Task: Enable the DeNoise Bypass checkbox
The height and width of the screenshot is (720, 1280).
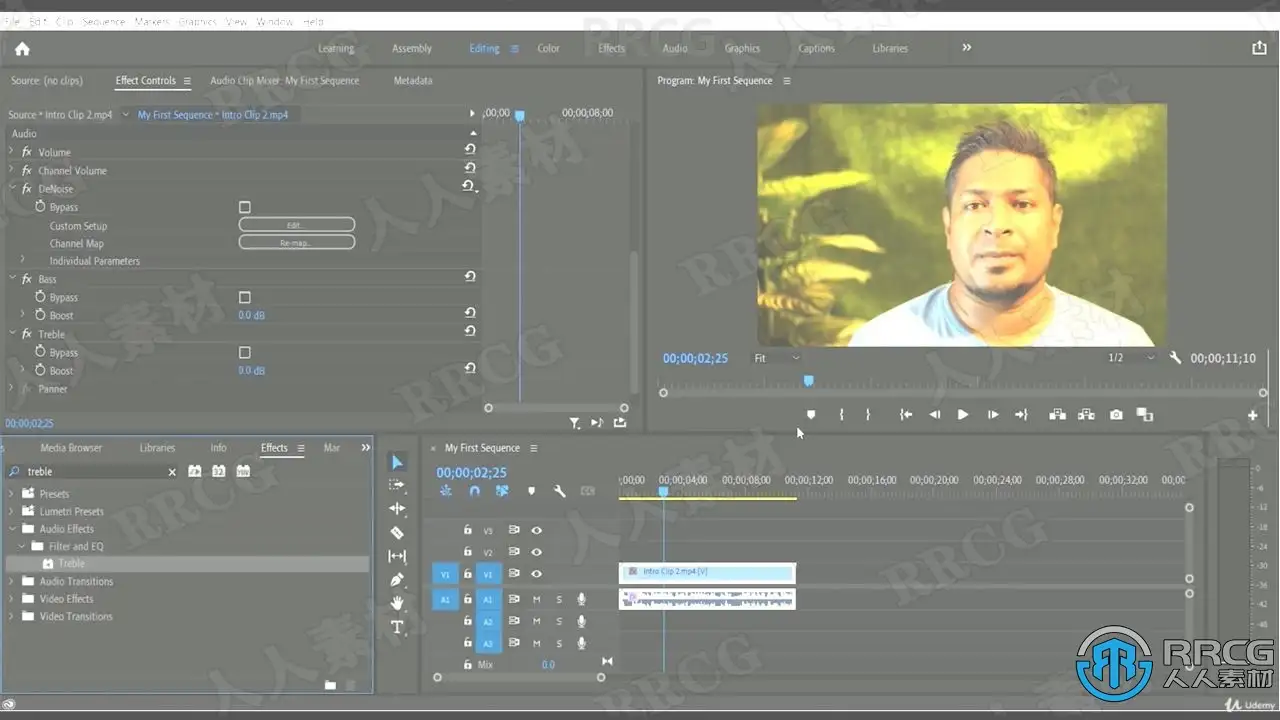Action: pos(244,207)
